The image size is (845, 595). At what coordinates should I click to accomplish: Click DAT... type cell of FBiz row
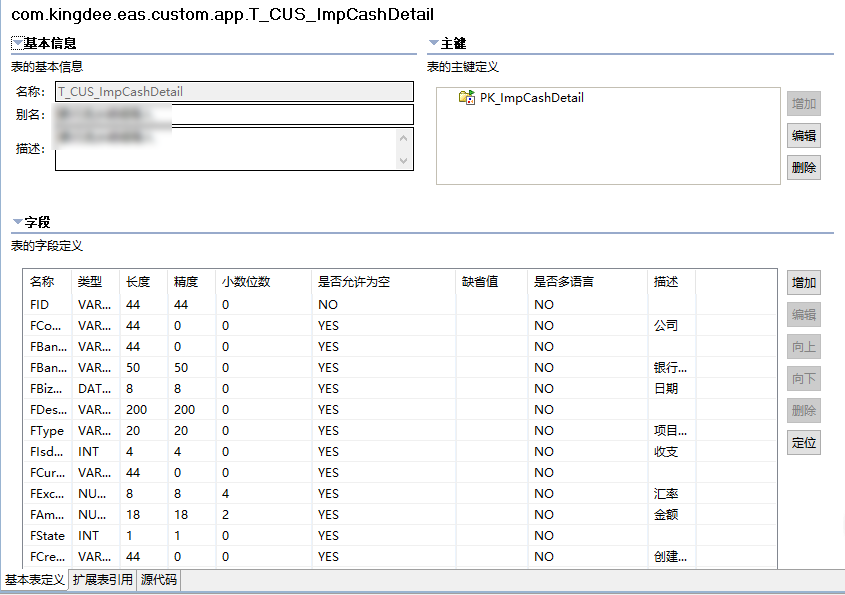click(94, 389)
